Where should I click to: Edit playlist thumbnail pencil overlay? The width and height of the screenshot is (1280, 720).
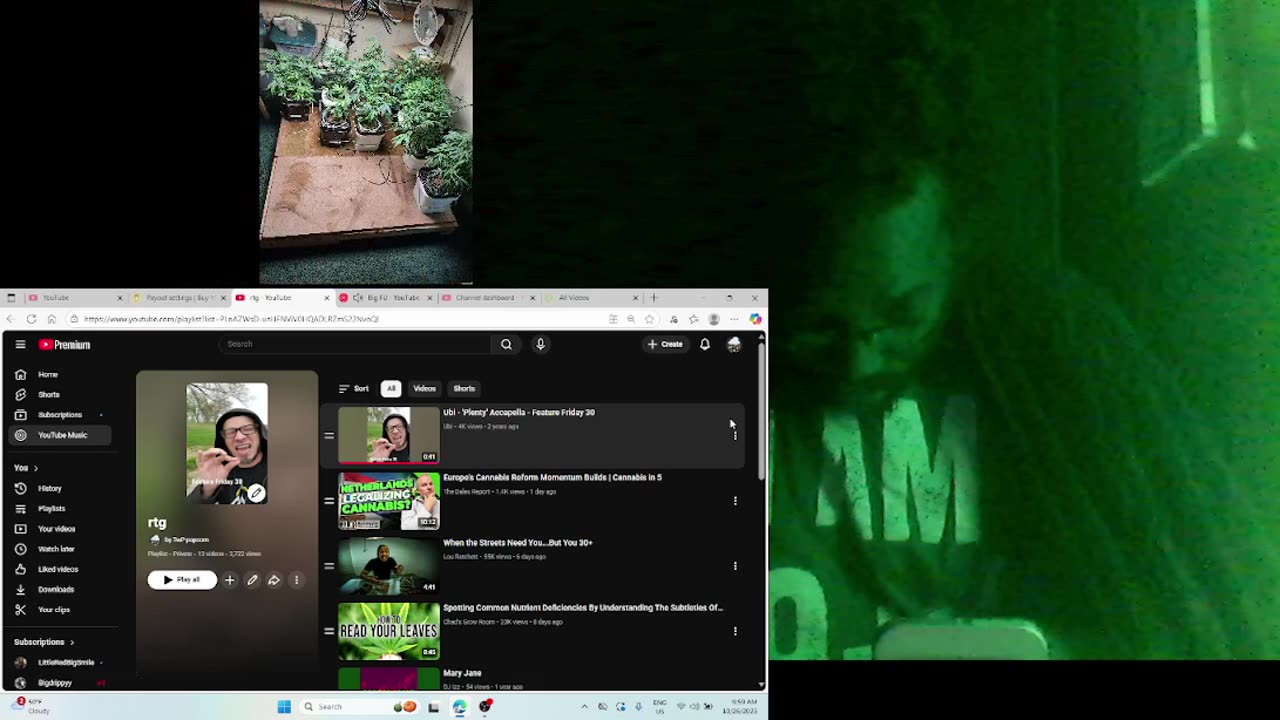257,493
